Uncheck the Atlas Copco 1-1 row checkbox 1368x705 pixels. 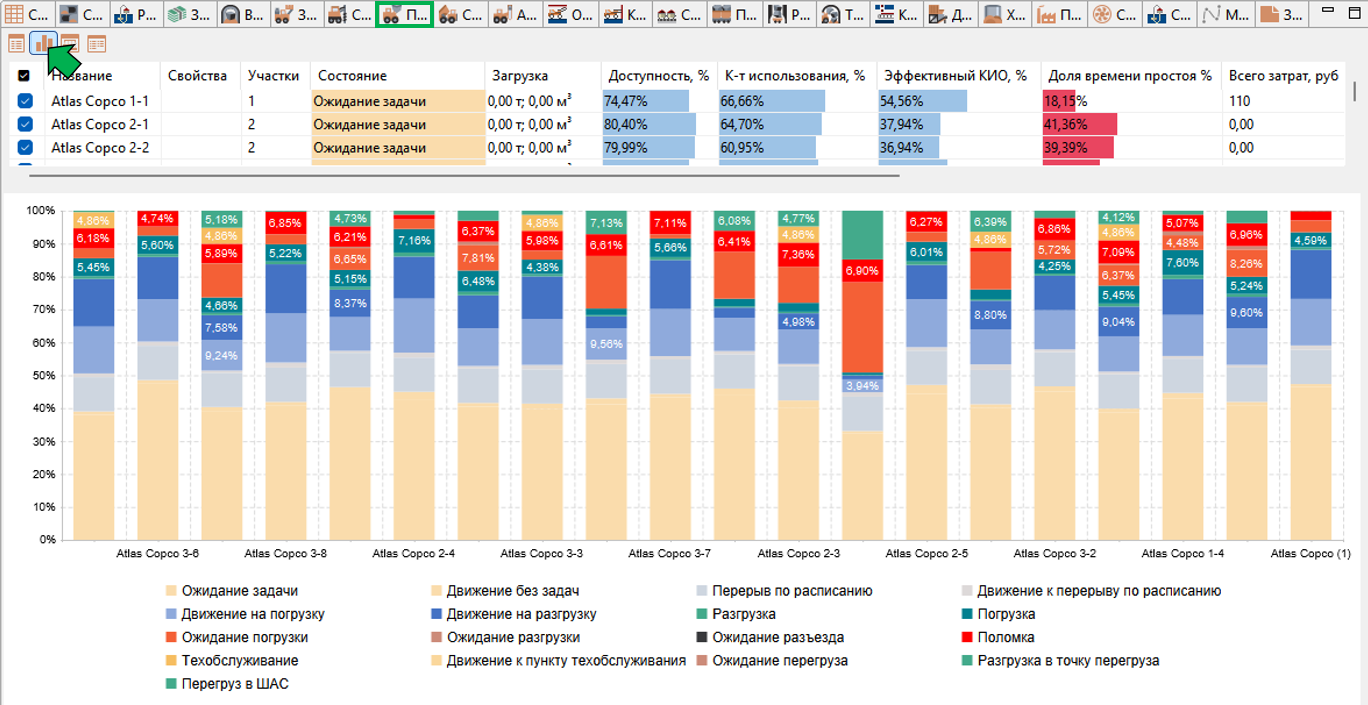[x=25, y=101]
